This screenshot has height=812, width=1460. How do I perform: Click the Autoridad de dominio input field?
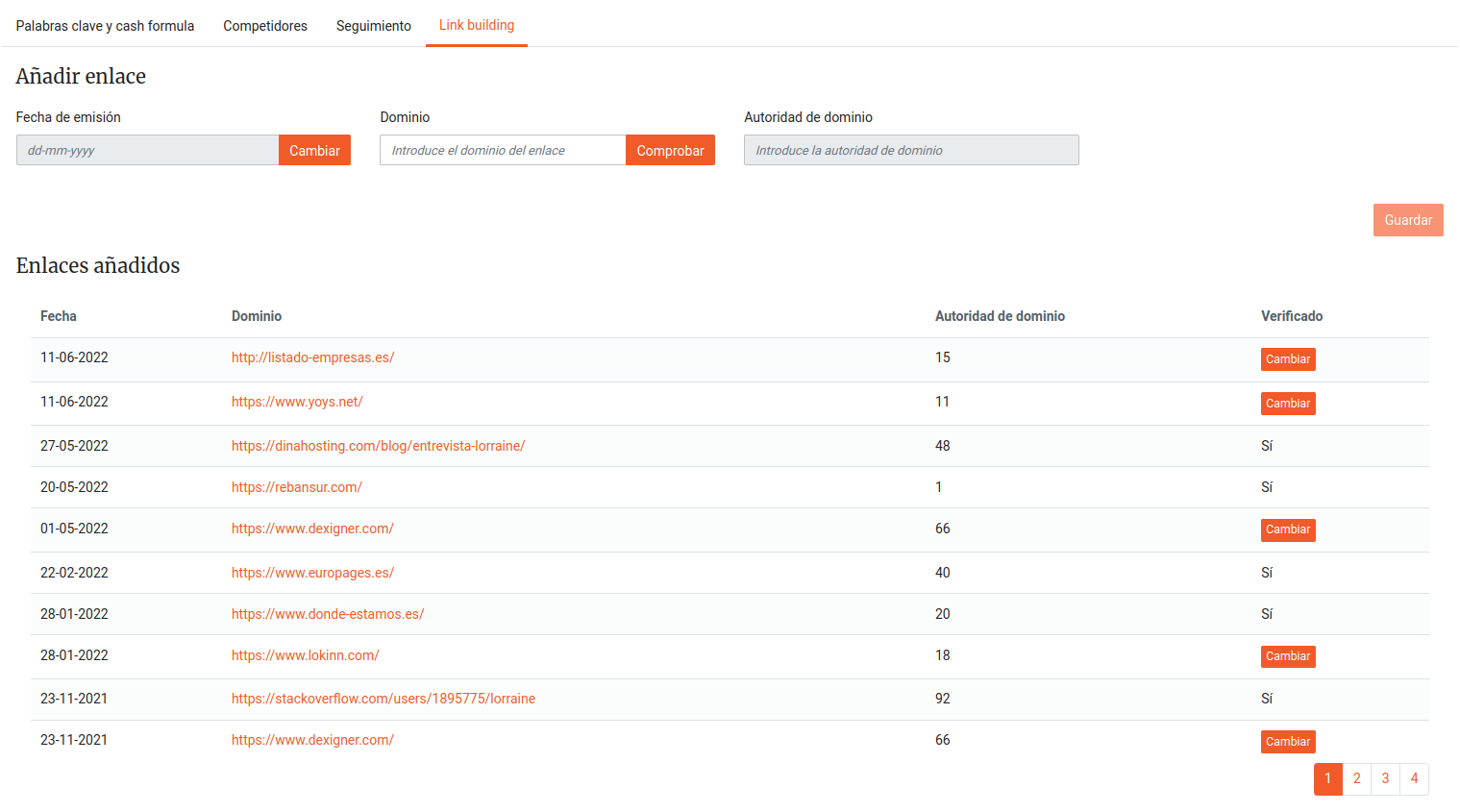pyautogui.click(x=910, y=151)
